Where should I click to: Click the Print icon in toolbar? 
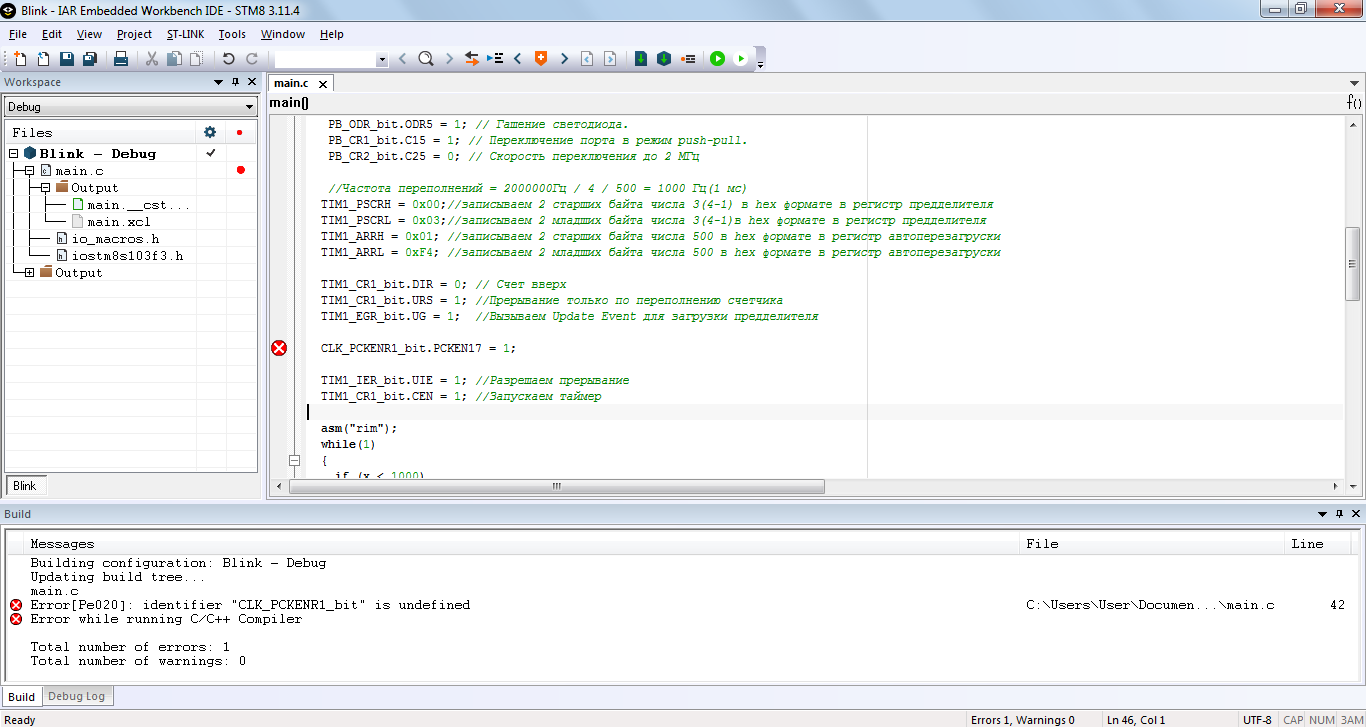point(121,59)
